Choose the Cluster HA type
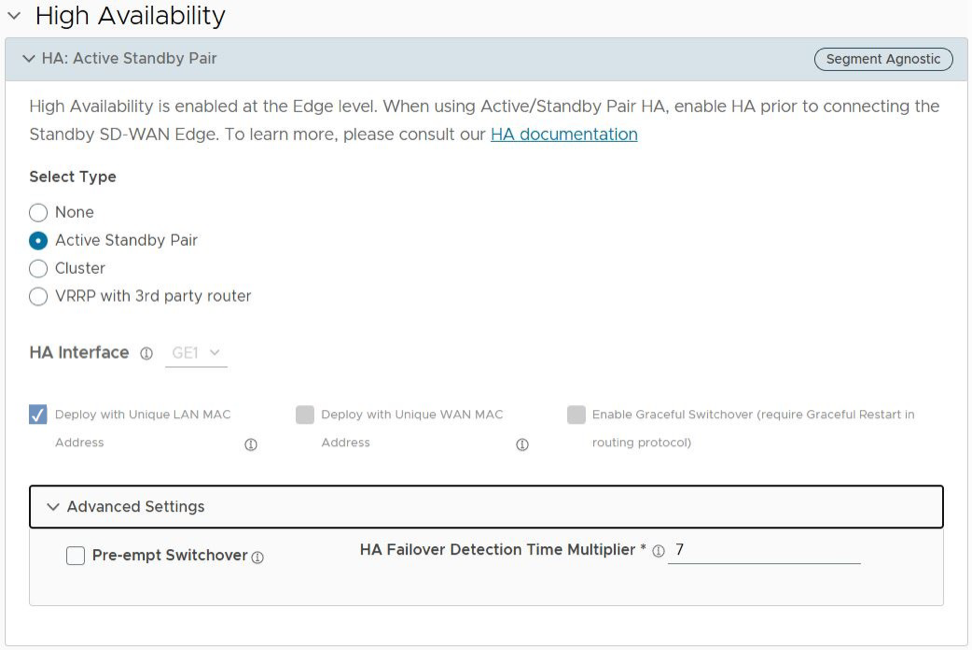This screenshot has width=972, height=650. click(x=38, y=269)
